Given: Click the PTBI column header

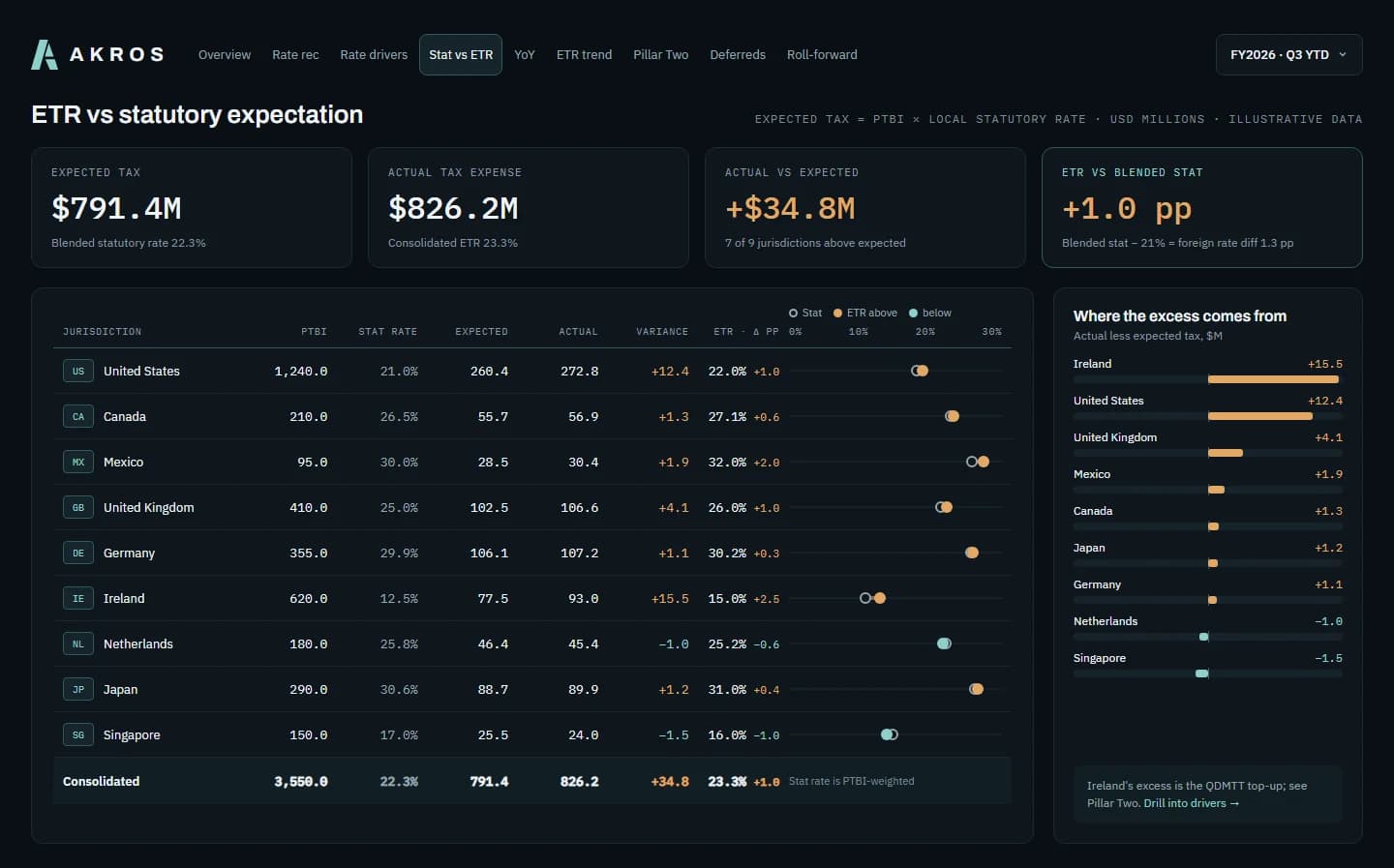Looking at the screenshot, I should [314, 332].
